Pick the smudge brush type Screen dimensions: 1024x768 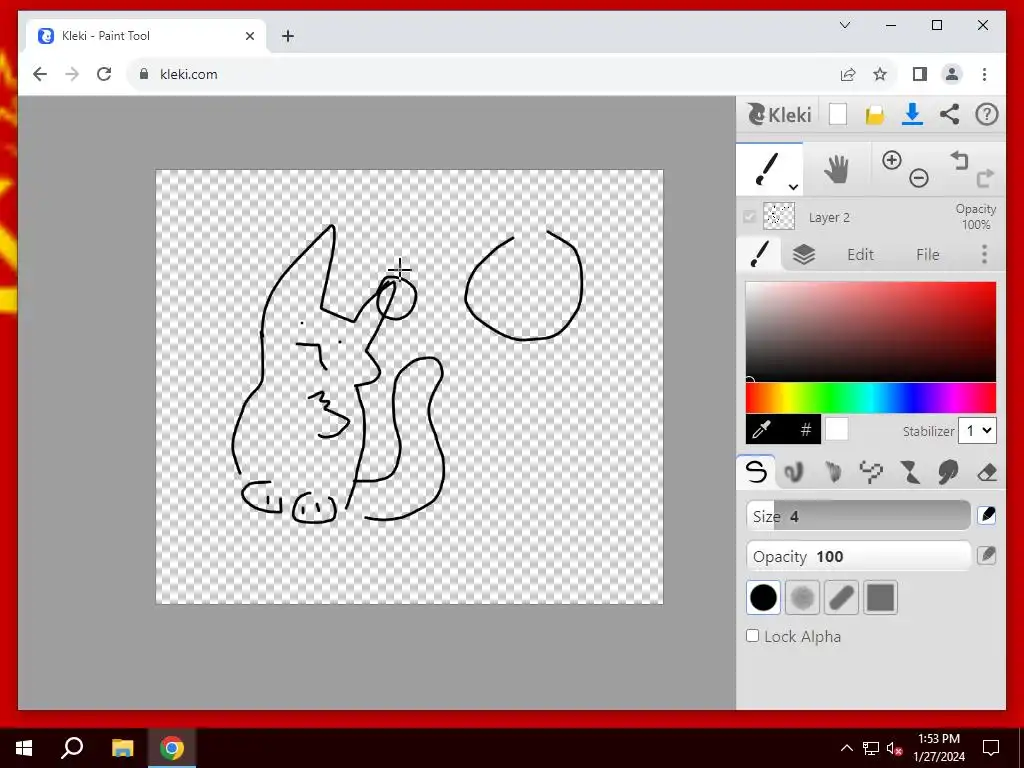[948, 472]
